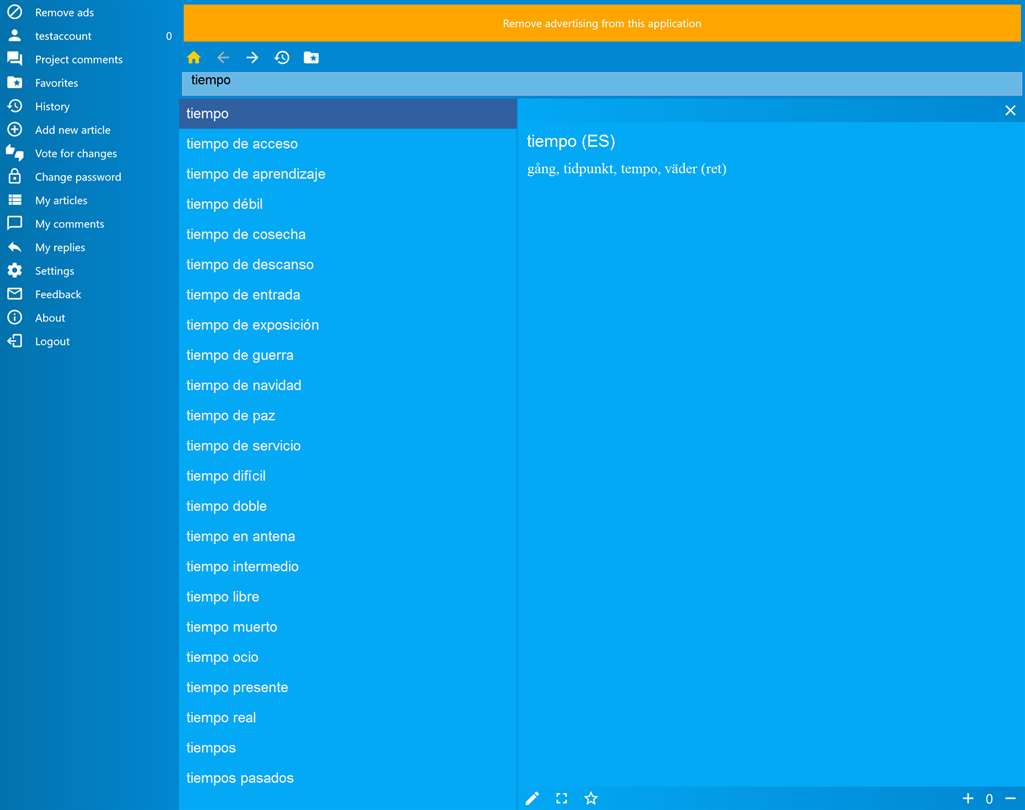This screenshot has width=1025, height=810.
Task: Open the Settings menu label
Action: tap(54, 271)
